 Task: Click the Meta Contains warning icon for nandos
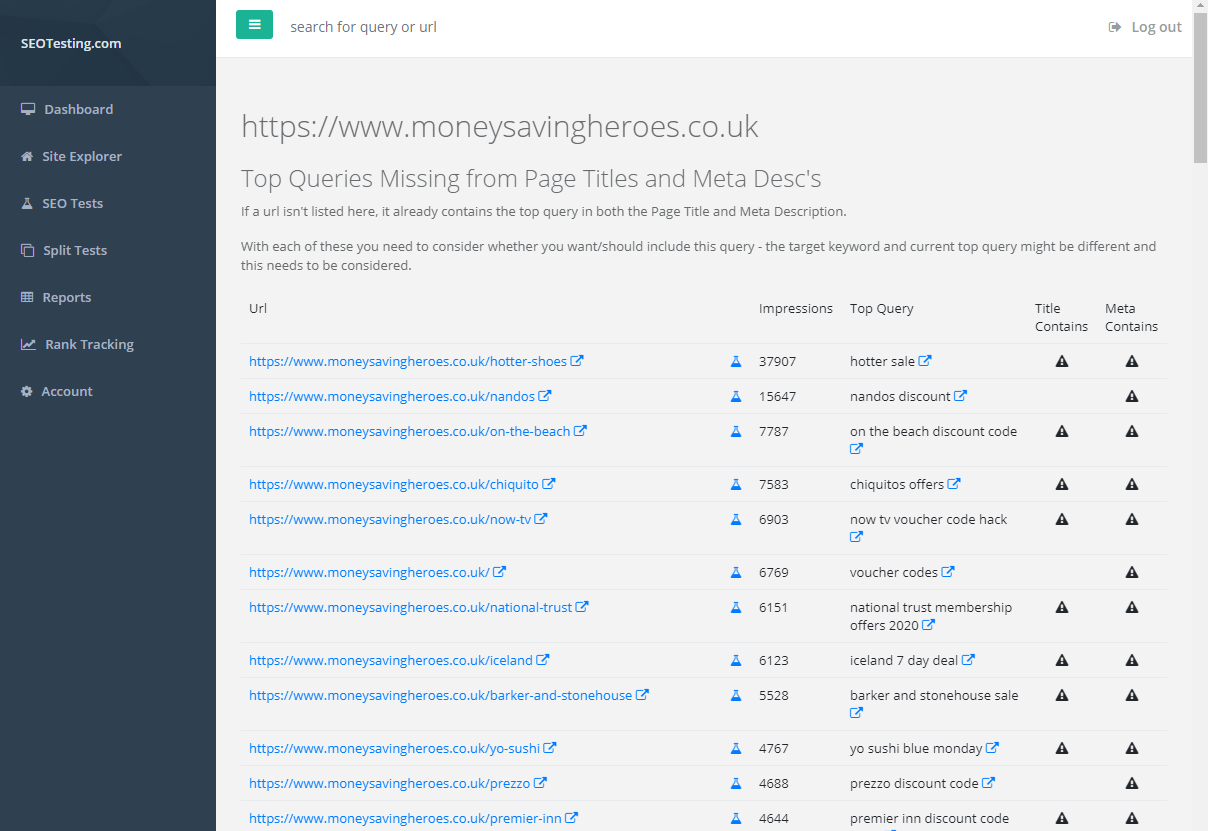pyautogui.click(x=1132, y=396)
